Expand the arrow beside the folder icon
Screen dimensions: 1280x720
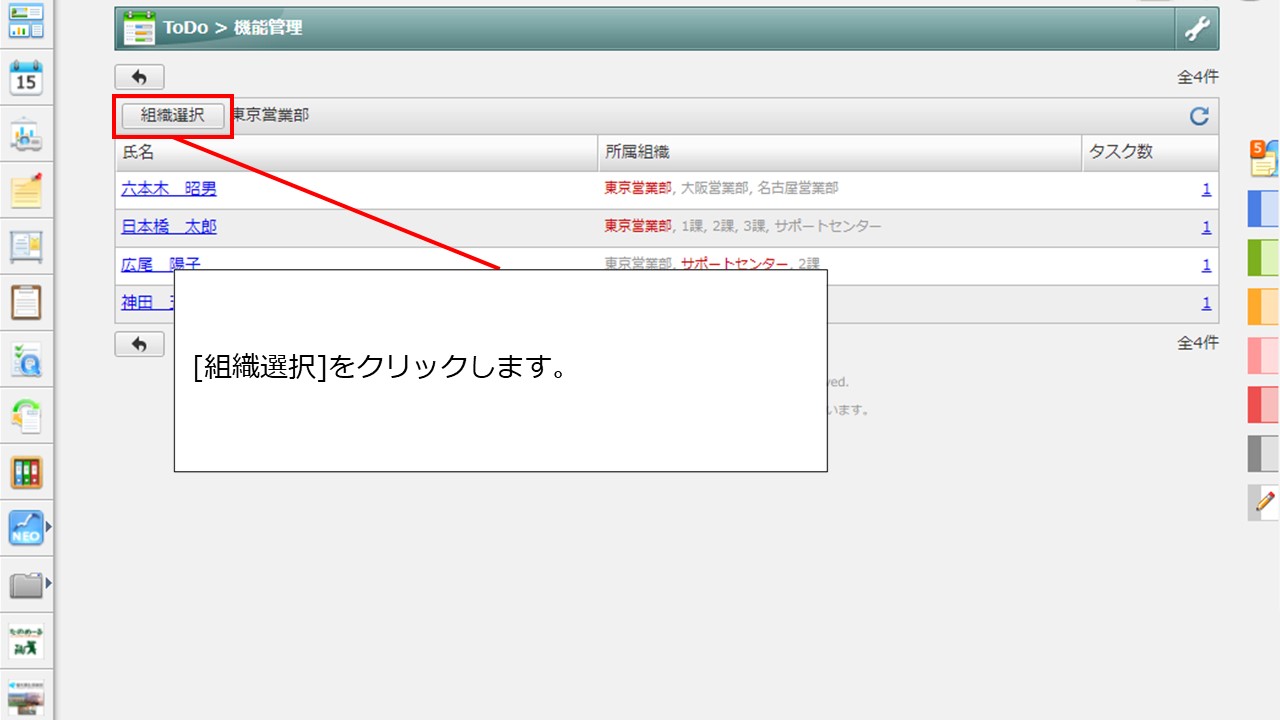coord(48,582)
